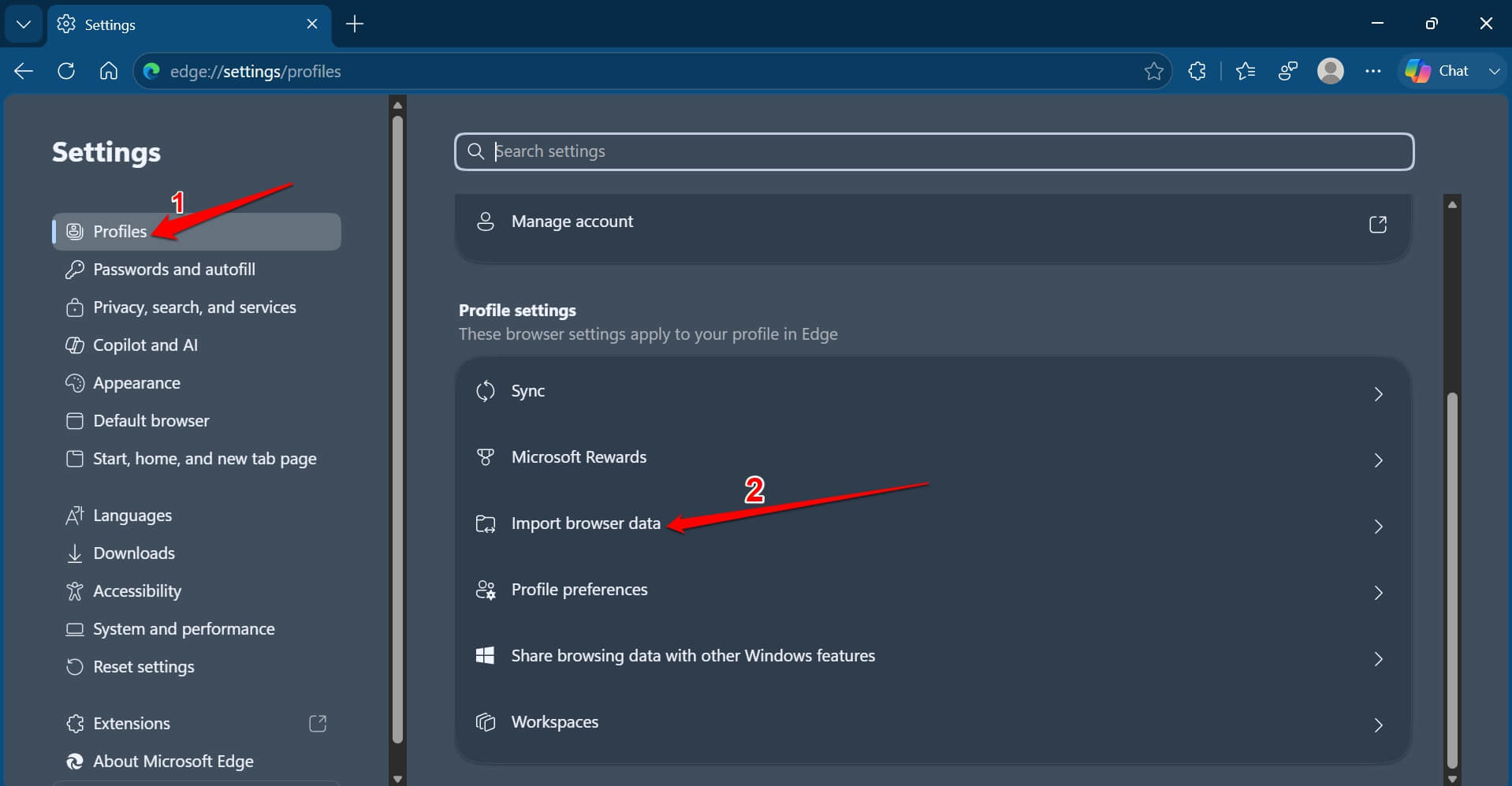Open the Copilot Mode toolbar icon
Image resolution: width=1512 pixels, height=786 pixels.
1288,71
